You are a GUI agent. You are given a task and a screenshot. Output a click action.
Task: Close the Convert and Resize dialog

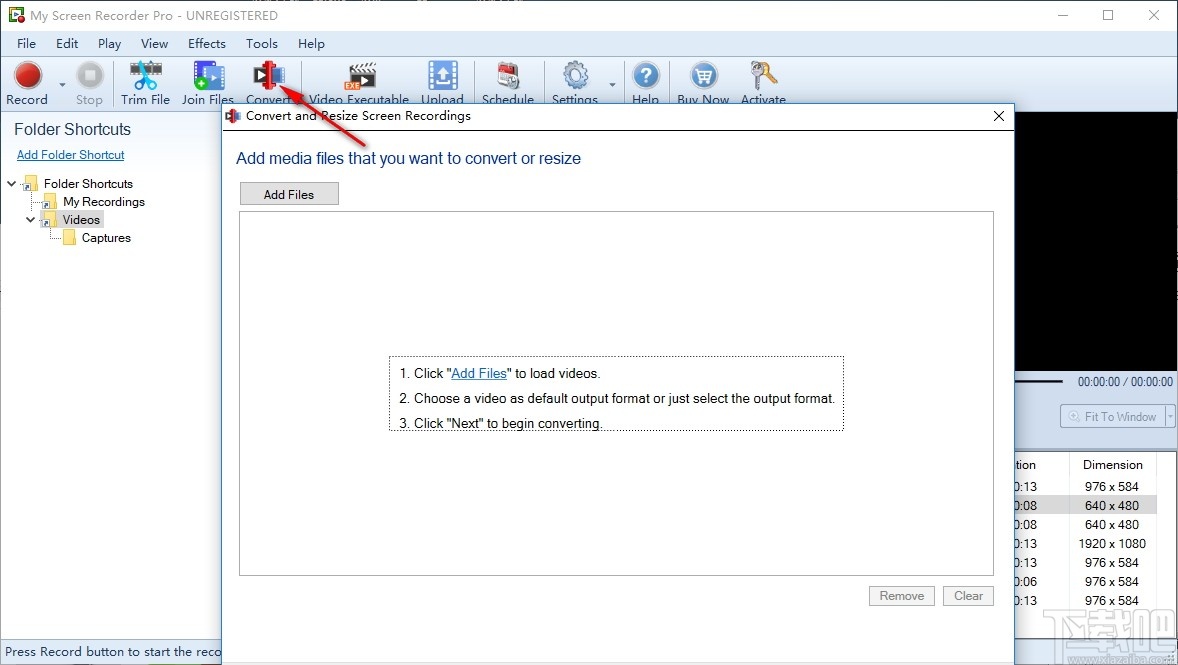coord(998,116)
